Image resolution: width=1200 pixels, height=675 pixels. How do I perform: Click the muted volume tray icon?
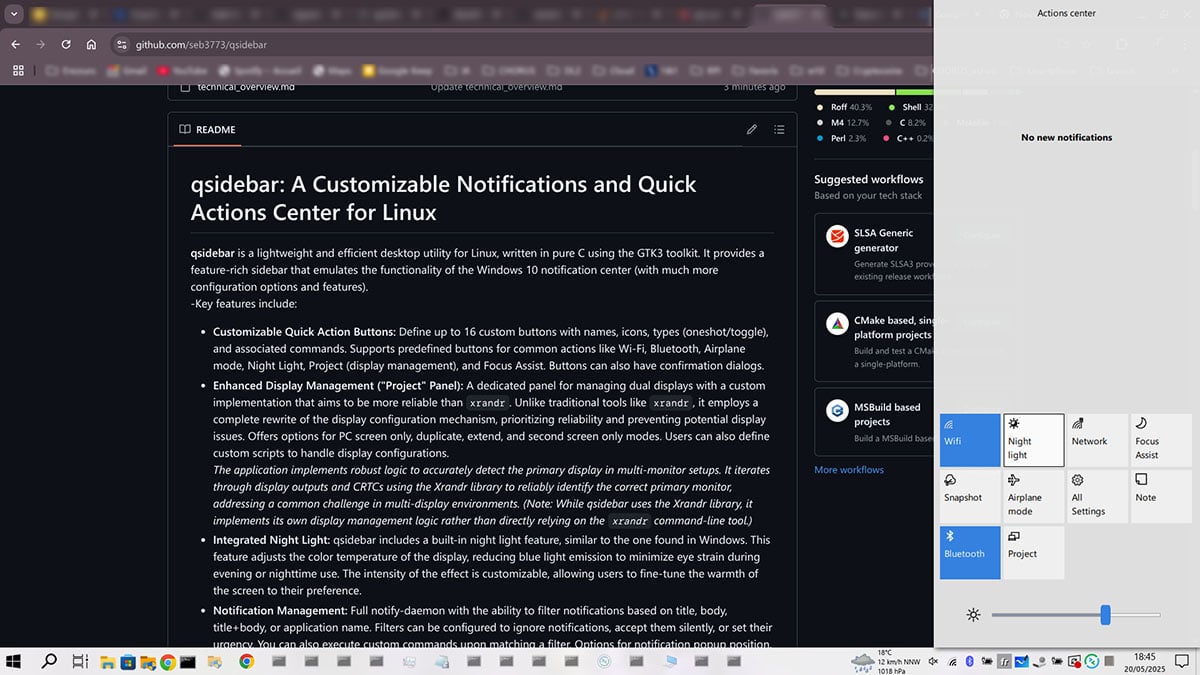coord(932,661)
